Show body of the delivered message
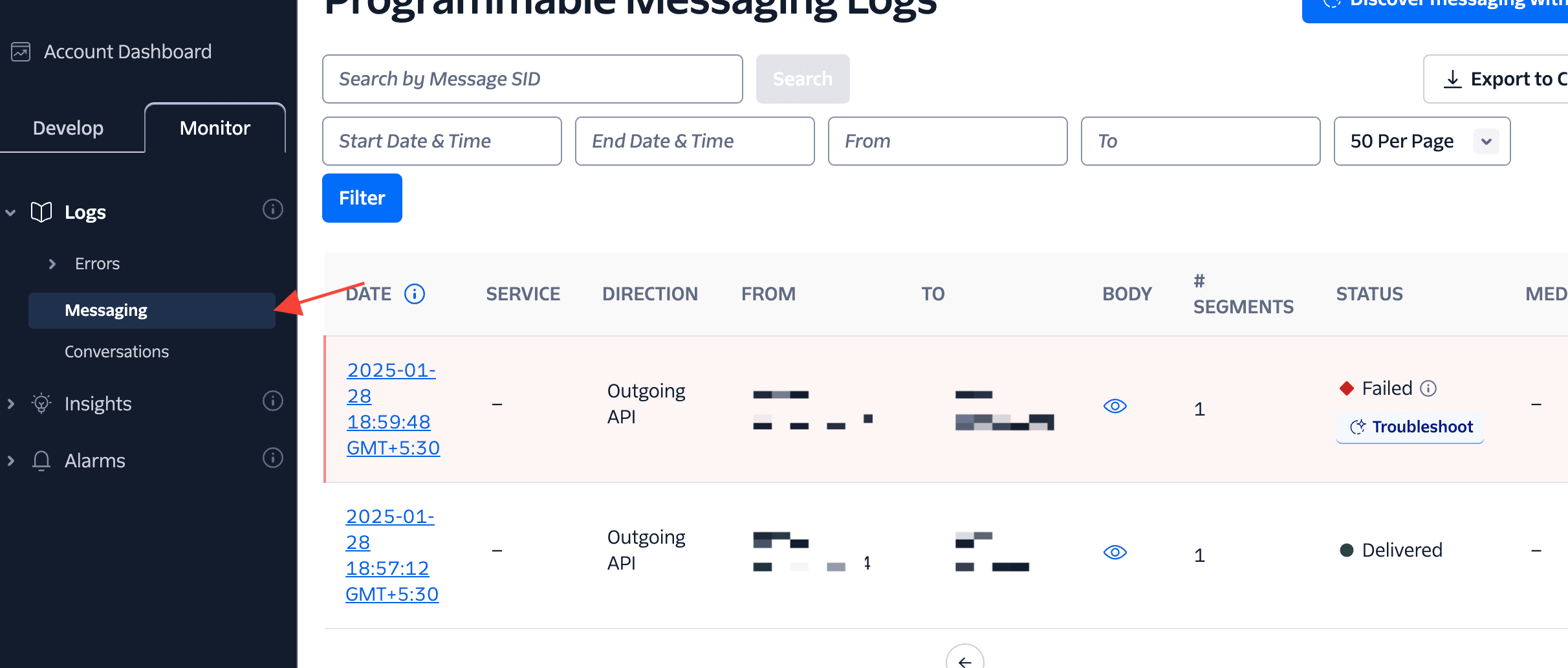The height and width of the screenshot is (668, 1568). coord(1115,552)
